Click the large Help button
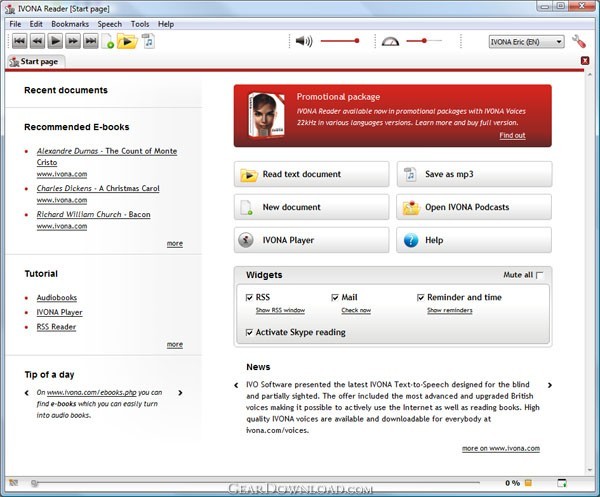The width and height of the screenshot is (600, 497). 474,240
